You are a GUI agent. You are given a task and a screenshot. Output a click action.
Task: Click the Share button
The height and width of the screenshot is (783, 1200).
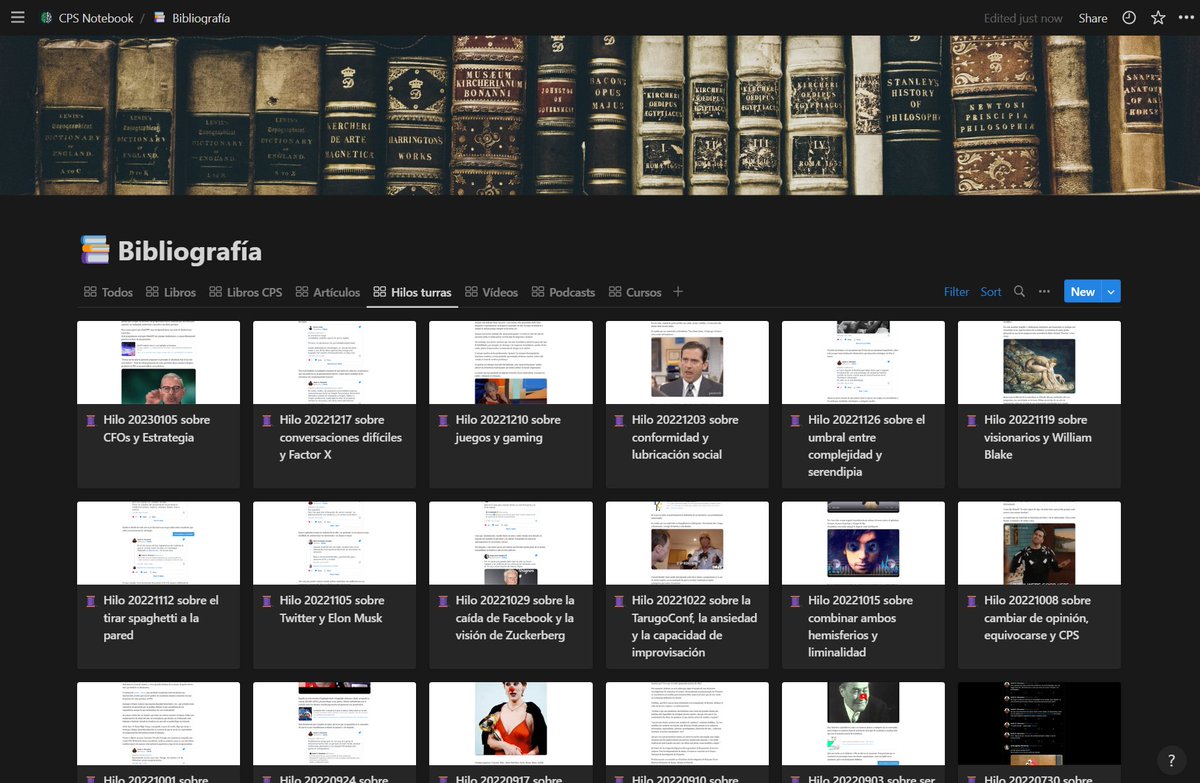pyautogui.click(x=1093, y=18)
